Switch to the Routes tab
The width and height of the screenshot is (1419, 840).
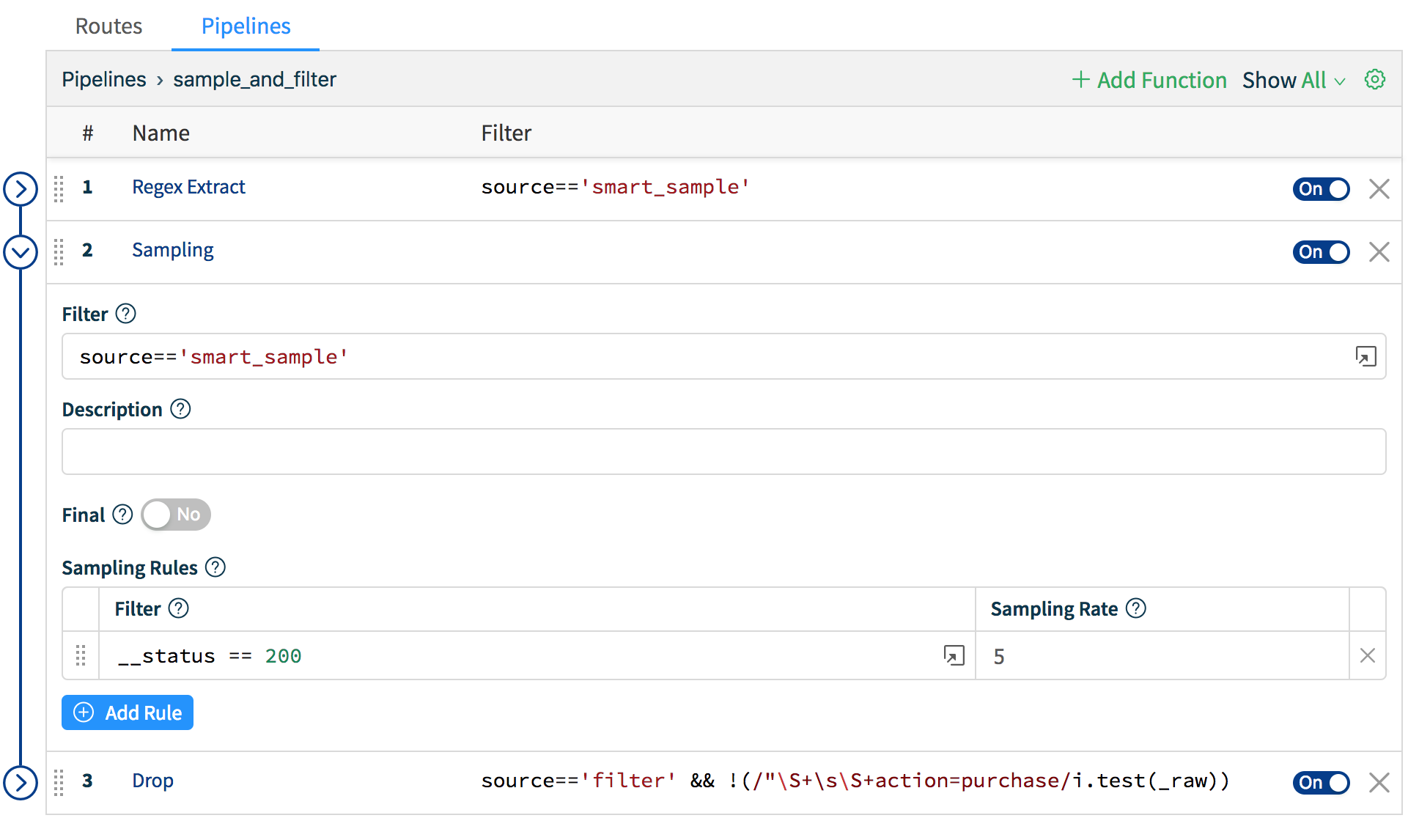click(x=108, y=26)
